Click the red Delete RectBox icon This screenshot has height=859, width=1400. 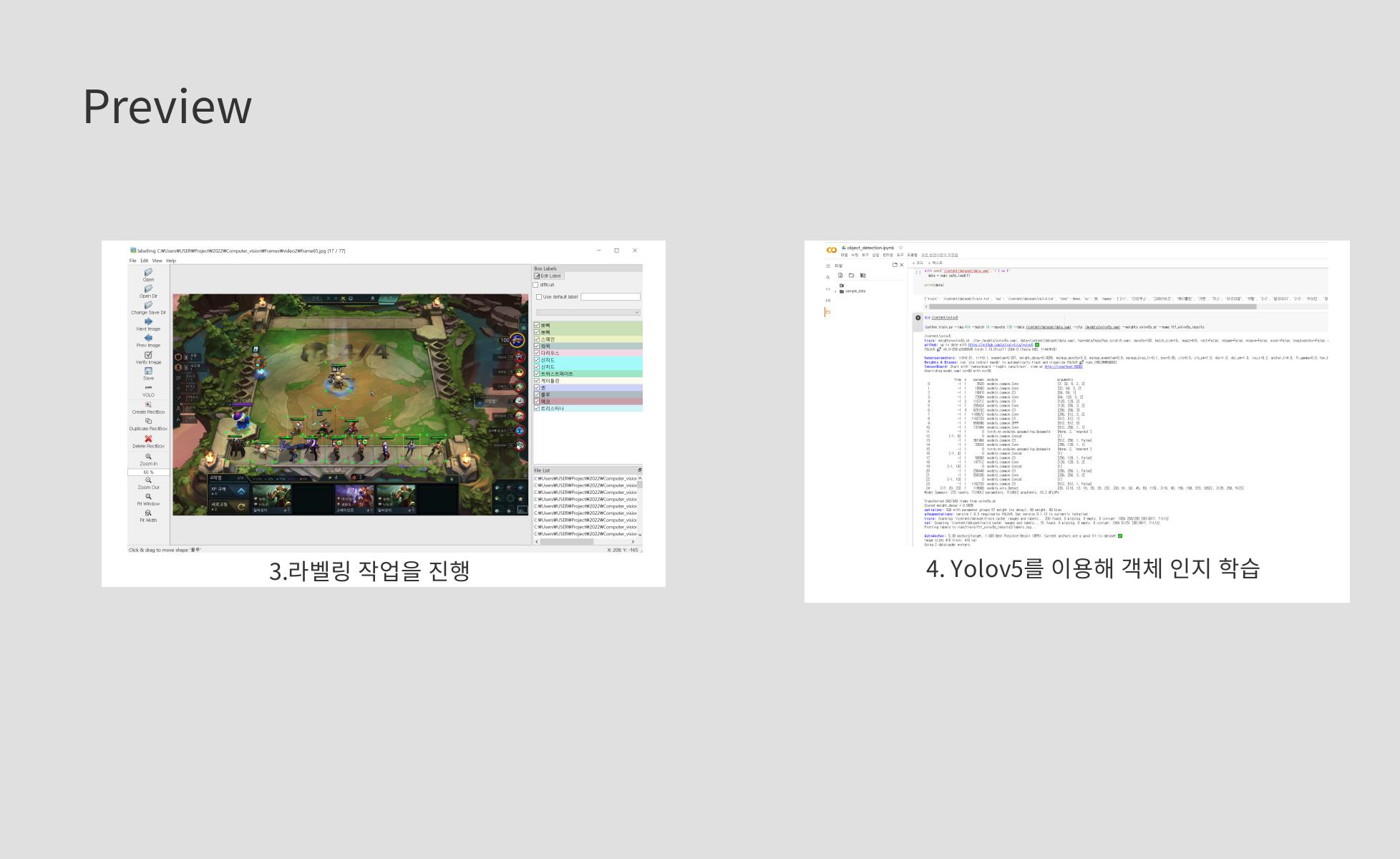pos(148,439)
